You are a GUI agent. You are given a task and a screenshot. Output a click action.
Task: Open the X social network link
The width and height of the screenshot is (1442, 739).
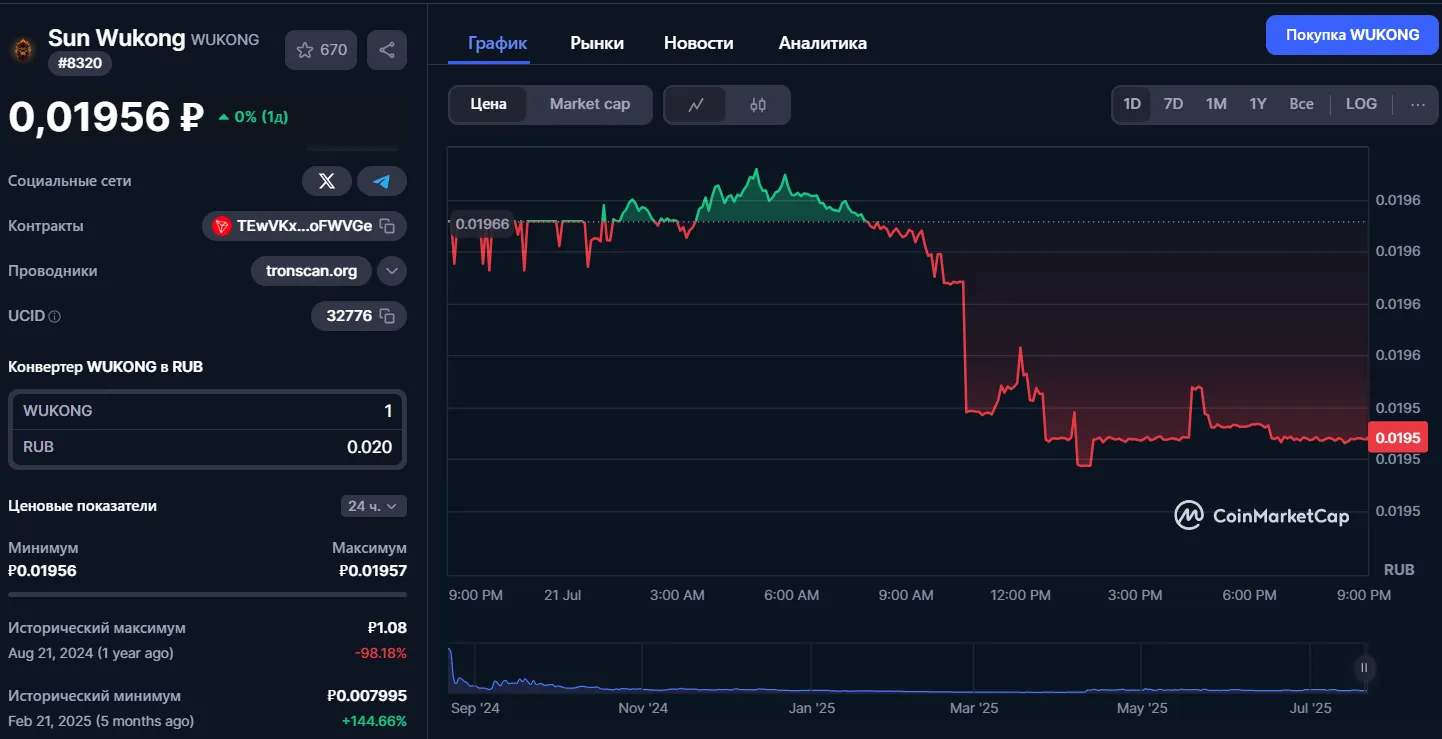point(327,181)
